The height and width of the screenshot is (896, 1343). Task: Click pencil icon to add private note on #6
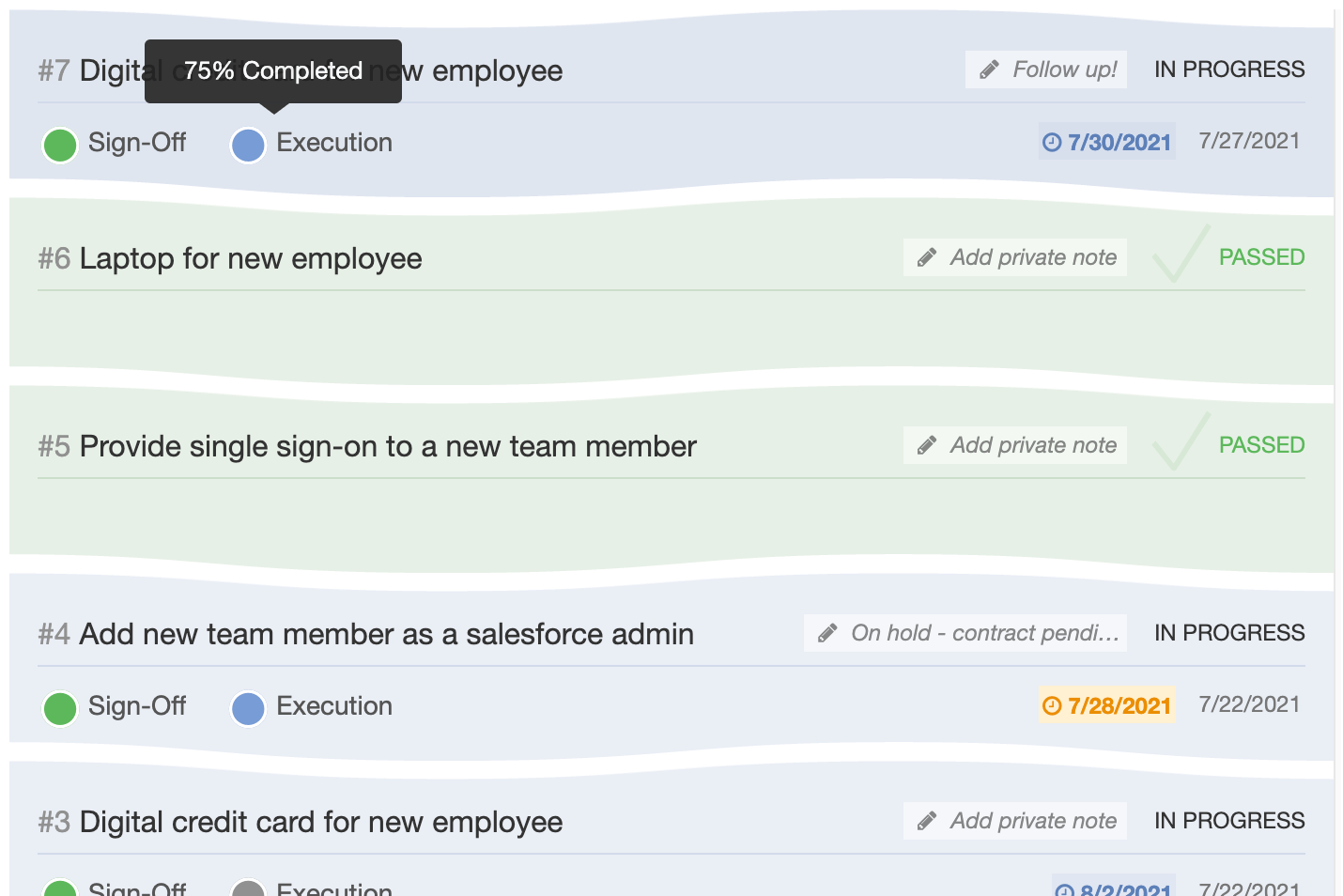tap(928, 256)
